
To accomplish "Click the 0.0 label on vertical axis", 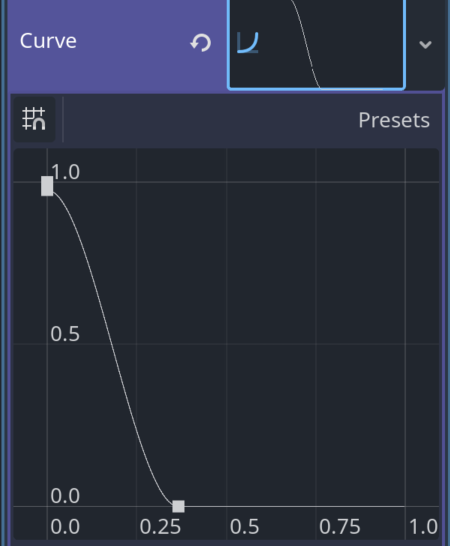I will point(65,496).
